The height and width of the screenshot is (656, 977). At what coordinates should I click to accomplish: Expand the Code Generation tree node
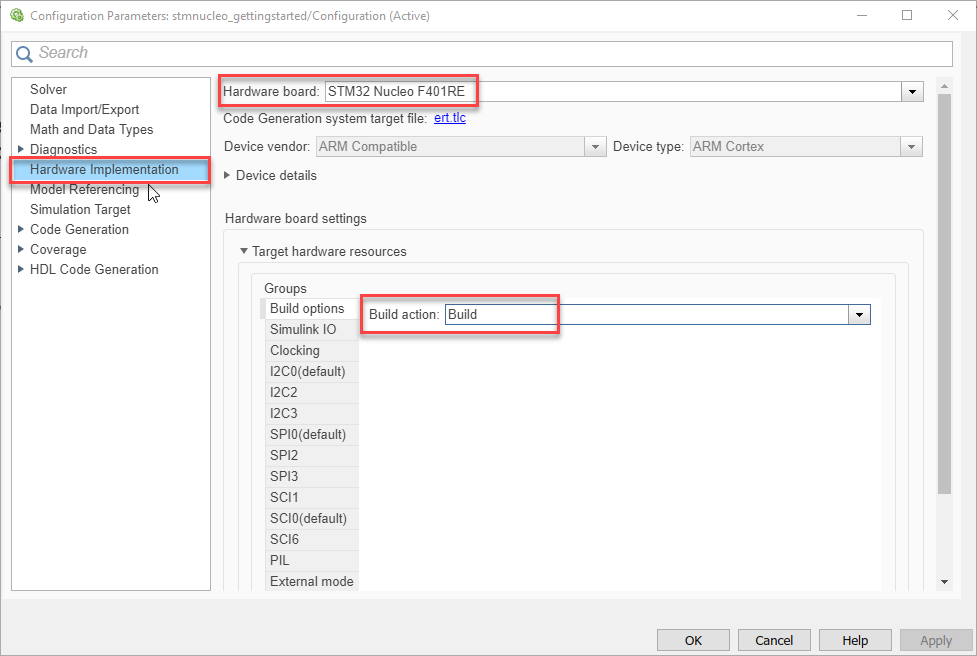(x=21, y=229)
